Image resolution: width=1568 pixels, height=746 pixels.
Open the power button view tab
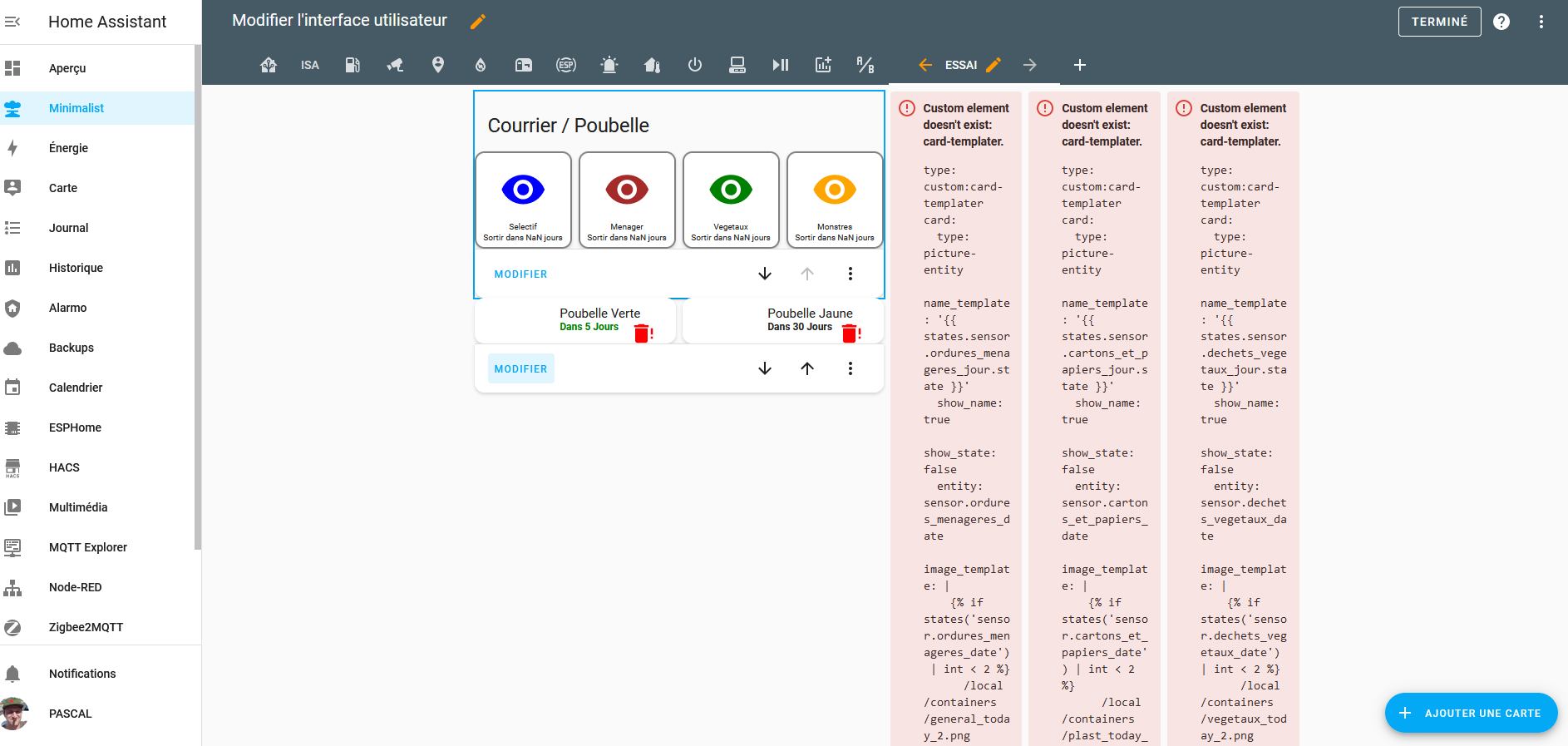(x=695, y=65)
